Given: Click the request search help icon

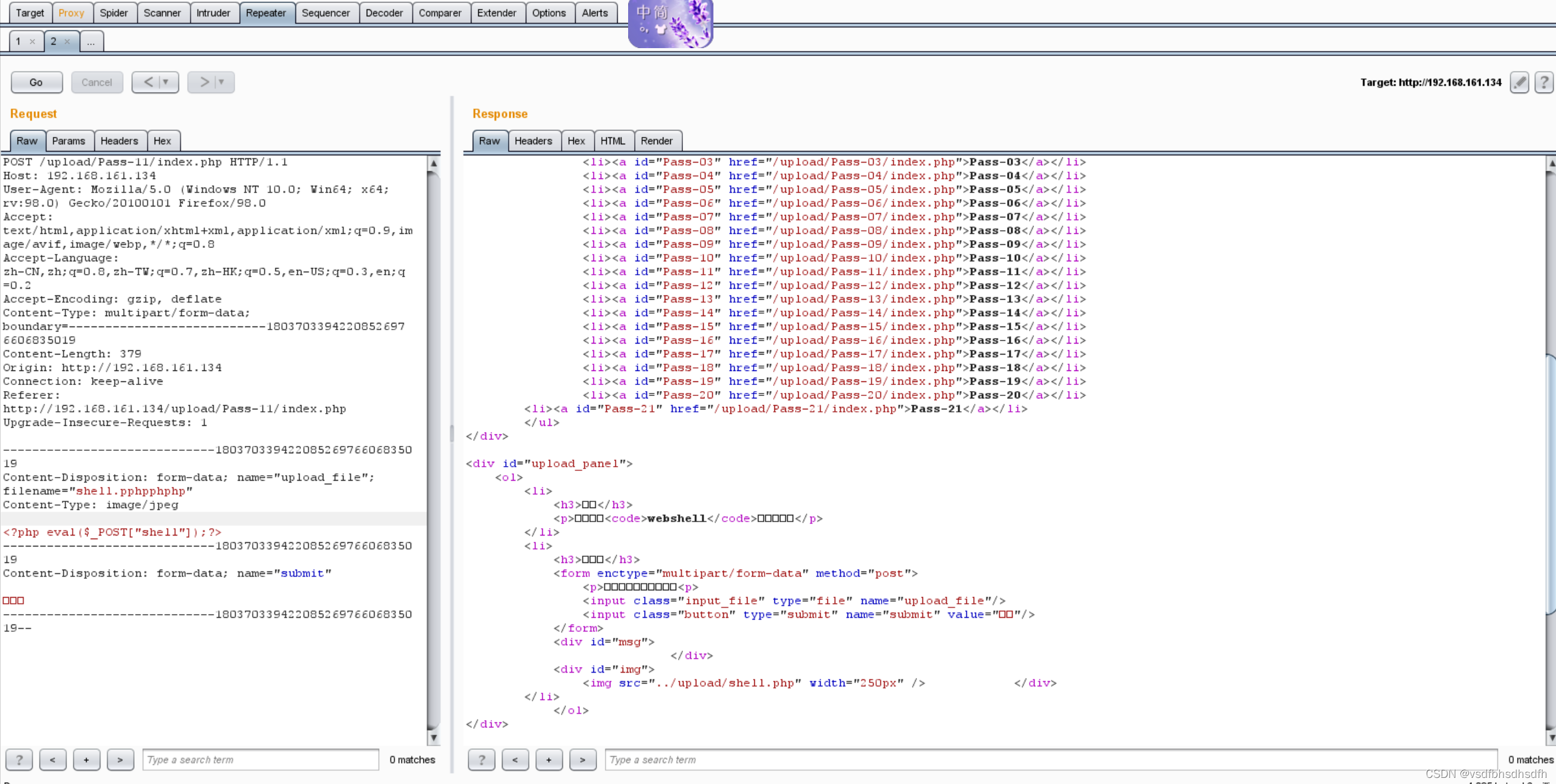Looking at the screenshot, I should 19,760.
